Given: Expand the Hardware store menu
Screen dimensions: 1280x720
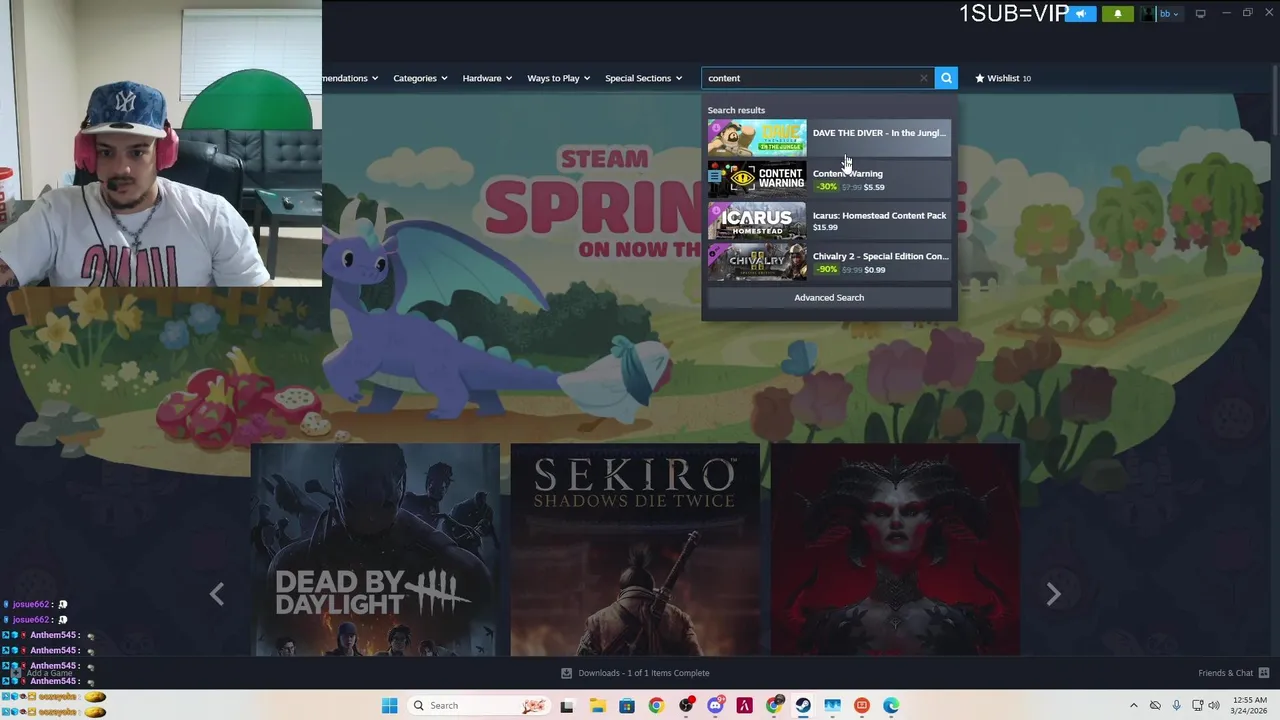Looking at the screenshot, I should tap(487, 78).
